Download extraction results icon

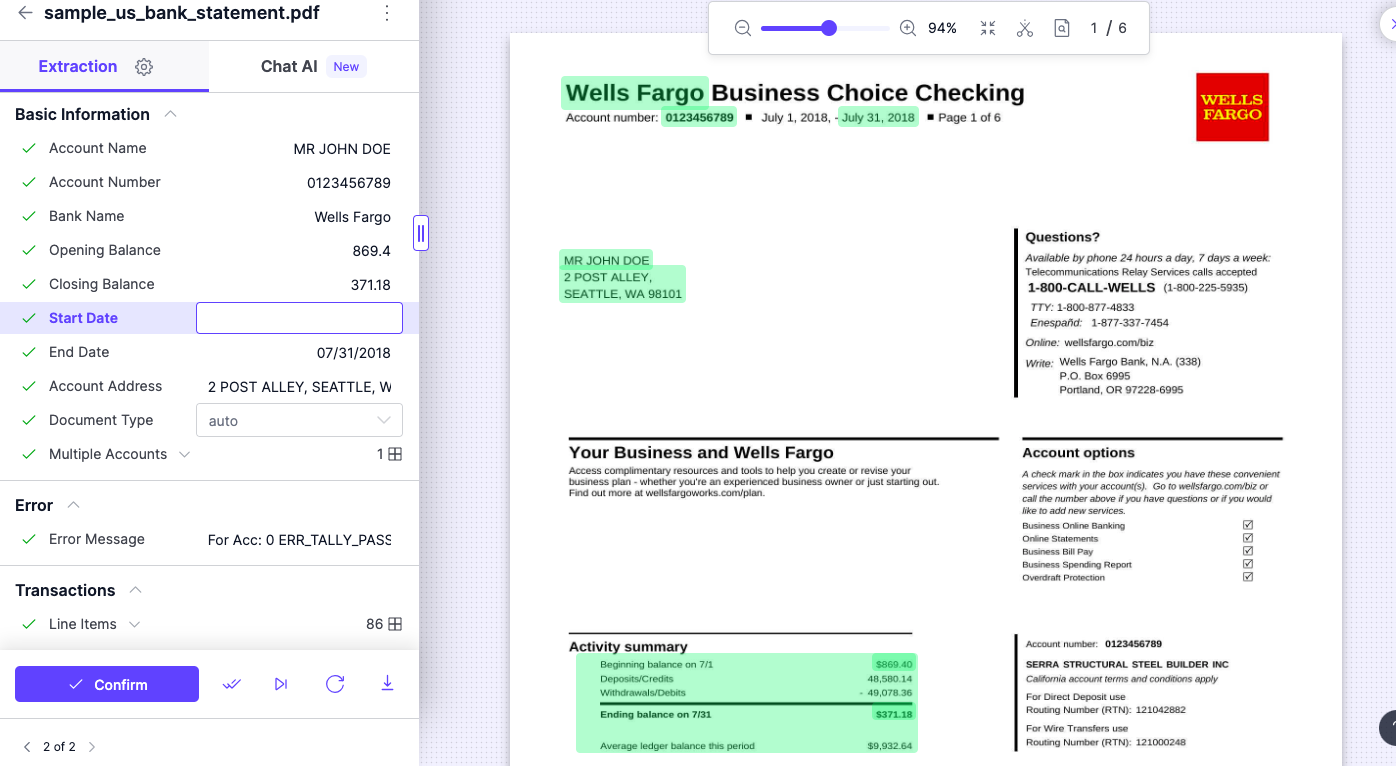point(387,684)
